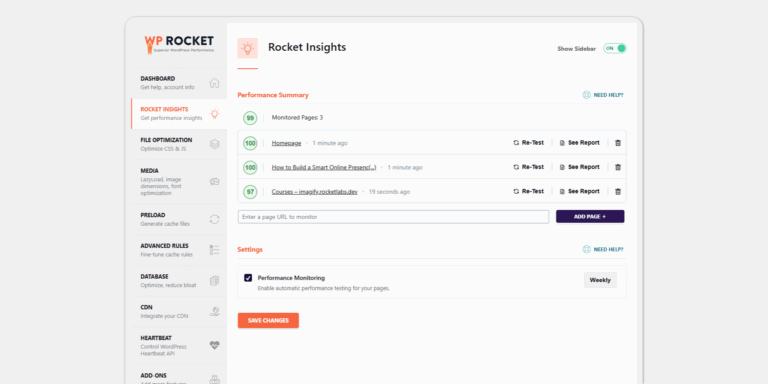
Task: Switch to the Preload section
Action: 179,219
